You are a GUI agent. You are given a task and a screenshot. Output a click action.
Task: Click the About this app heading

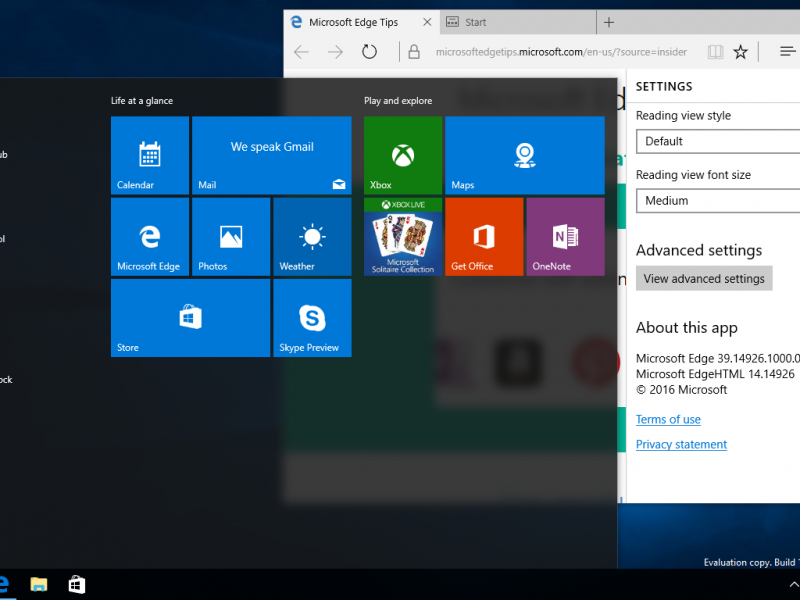(686, 328)
